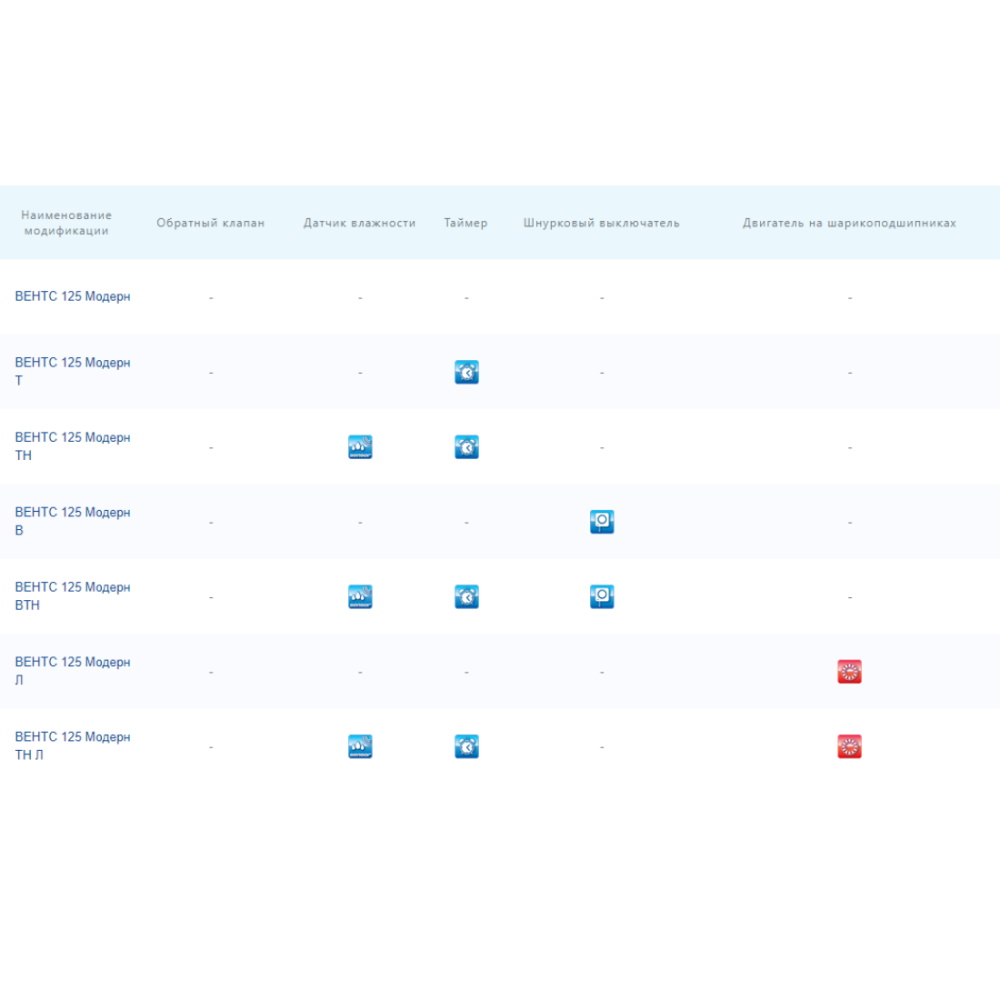
Task: Open the ВЕНТС 125 Модерн ВТН link
Action: [x=72, y=596]
